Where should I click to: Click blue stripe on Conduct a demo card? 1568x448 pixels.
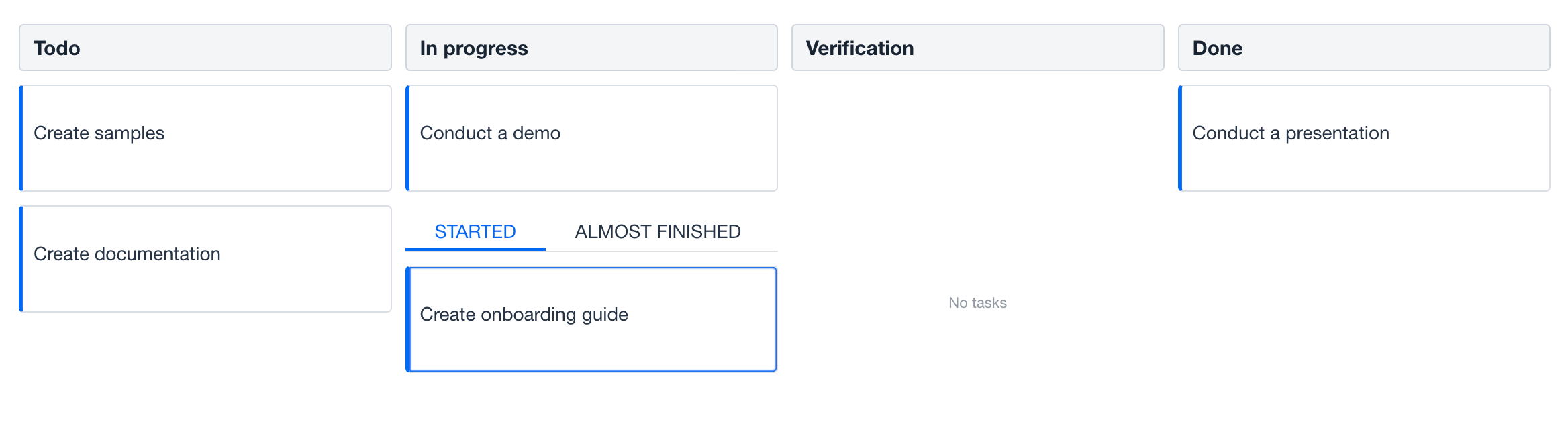point(408,138)
